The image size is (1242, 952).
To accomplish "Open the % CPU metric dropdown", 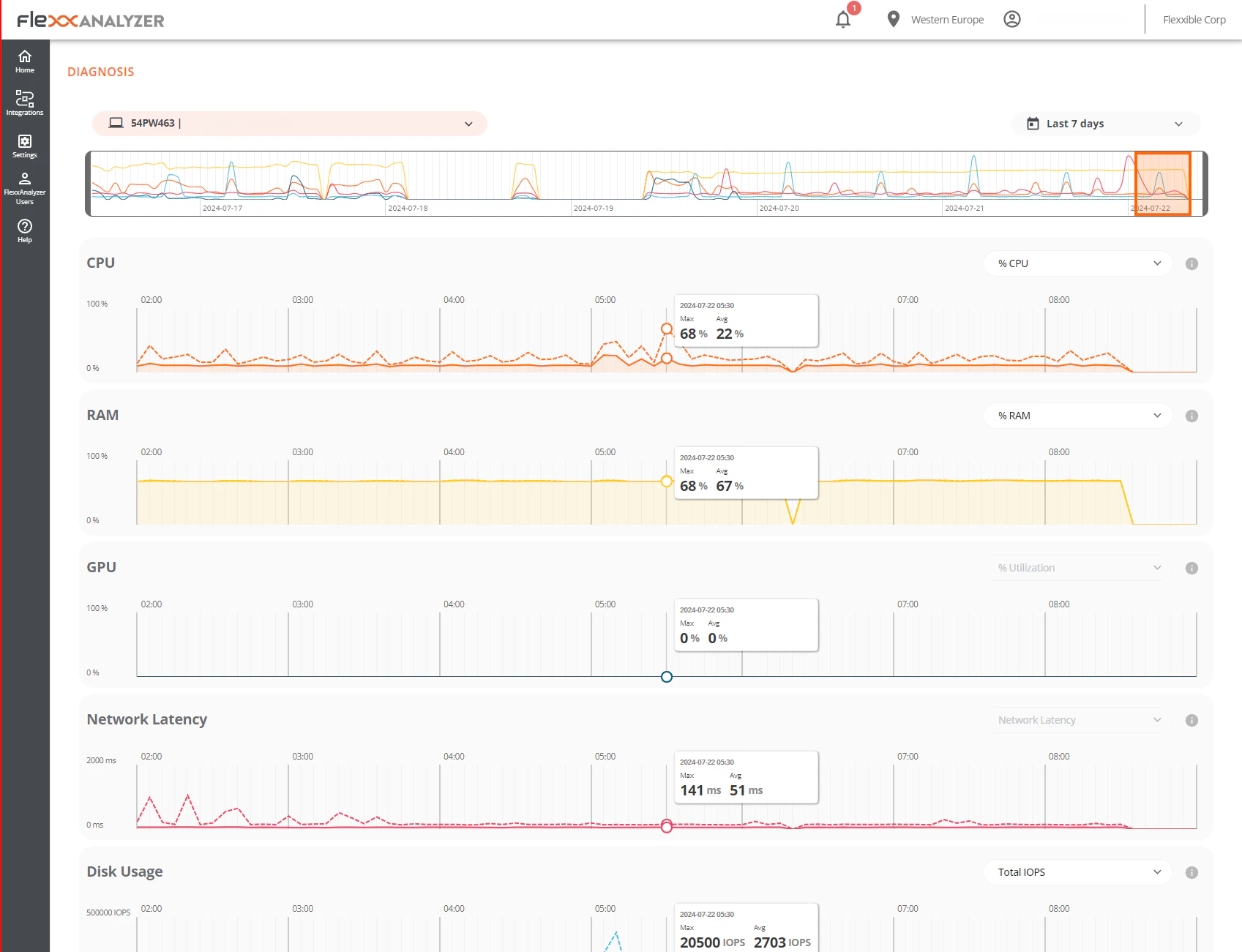I will click(1077, 263).
